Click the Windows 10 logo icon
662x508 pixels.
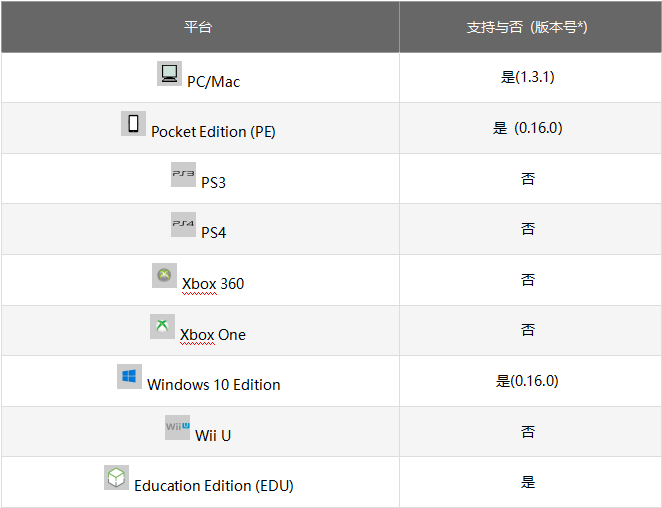(x=129, y=377)
